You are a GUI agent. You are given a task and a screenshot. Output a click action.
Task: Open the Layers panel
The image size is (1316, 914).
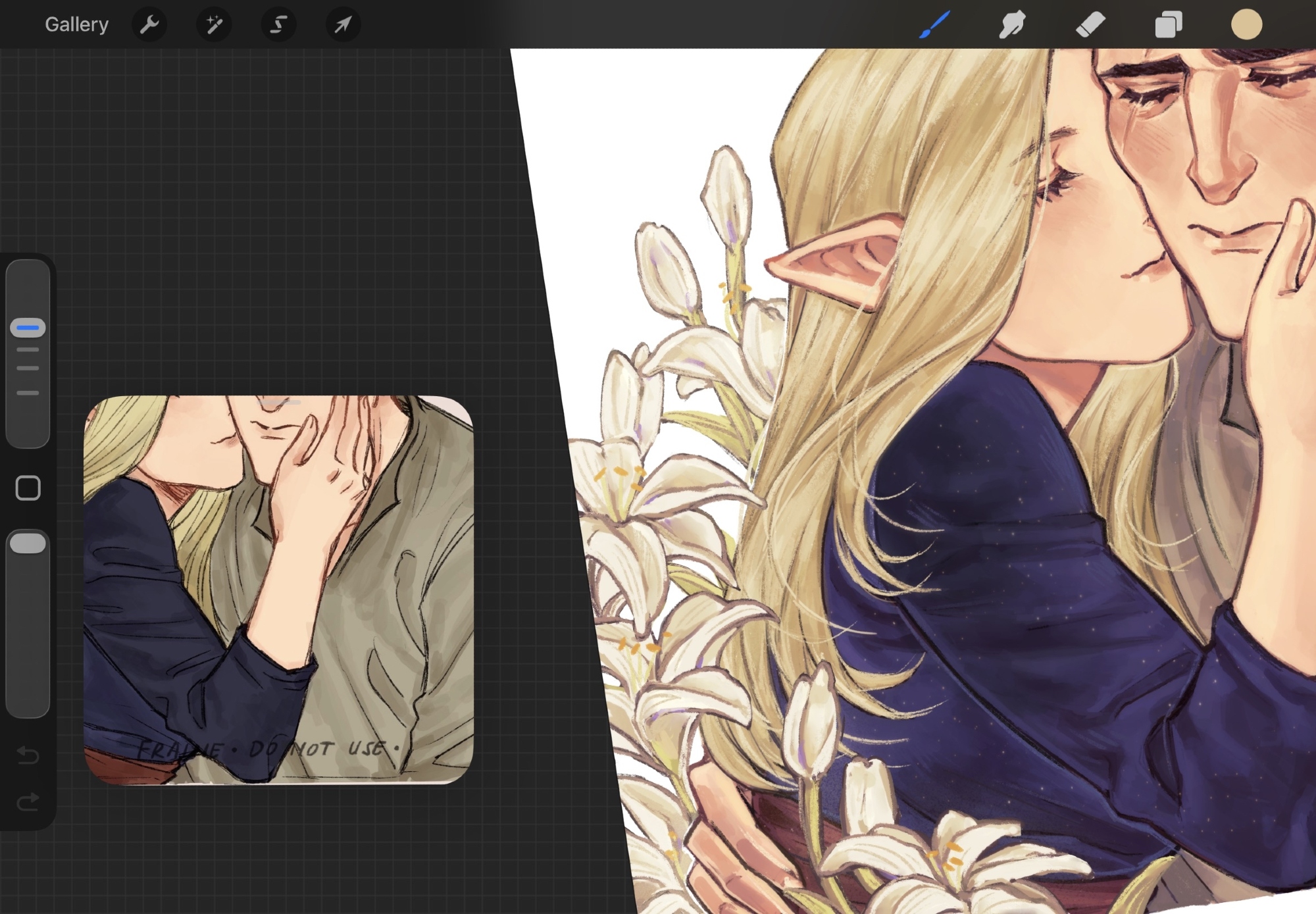[1168, 25]
